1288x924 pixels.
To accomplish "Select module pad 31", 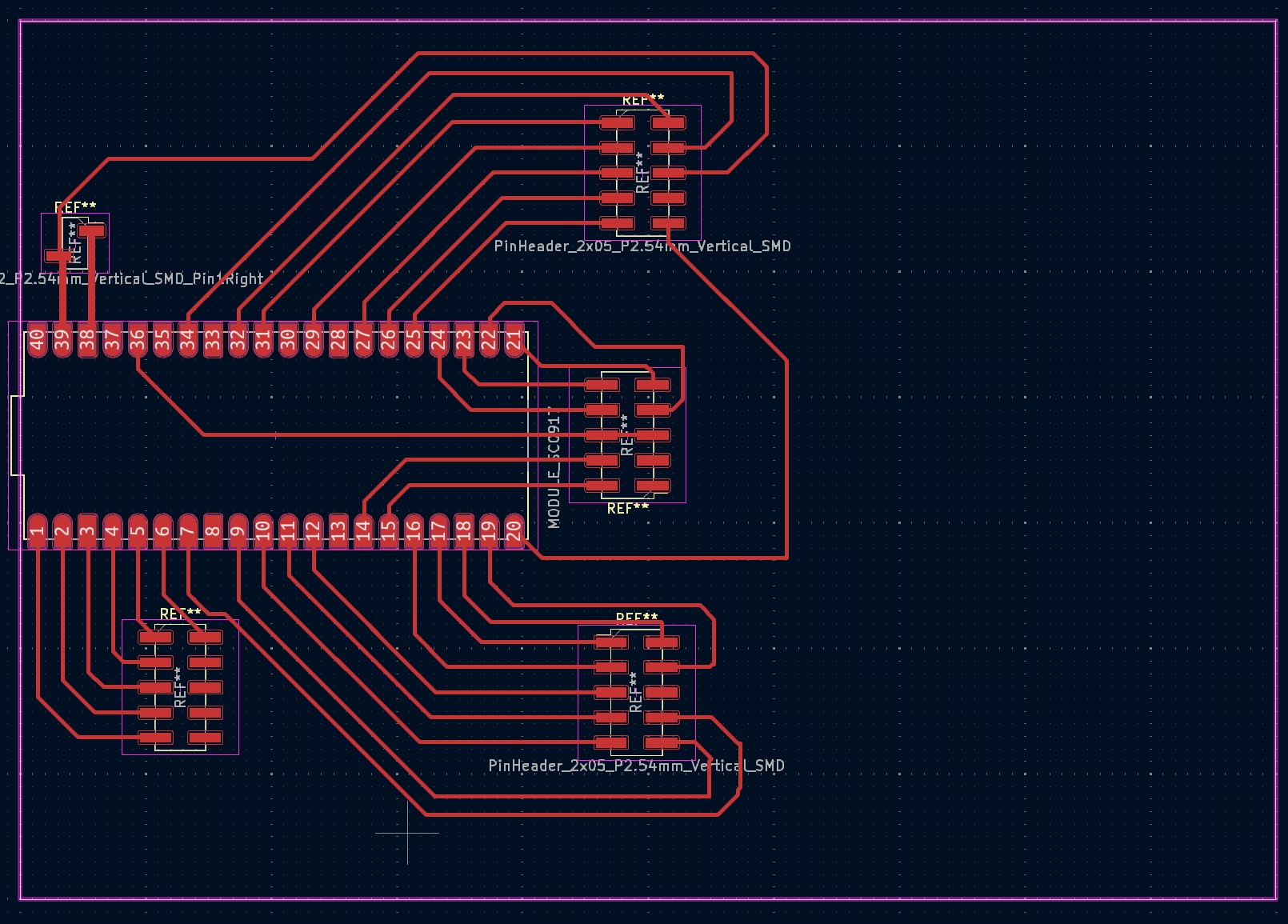I will tap(263, 340).
